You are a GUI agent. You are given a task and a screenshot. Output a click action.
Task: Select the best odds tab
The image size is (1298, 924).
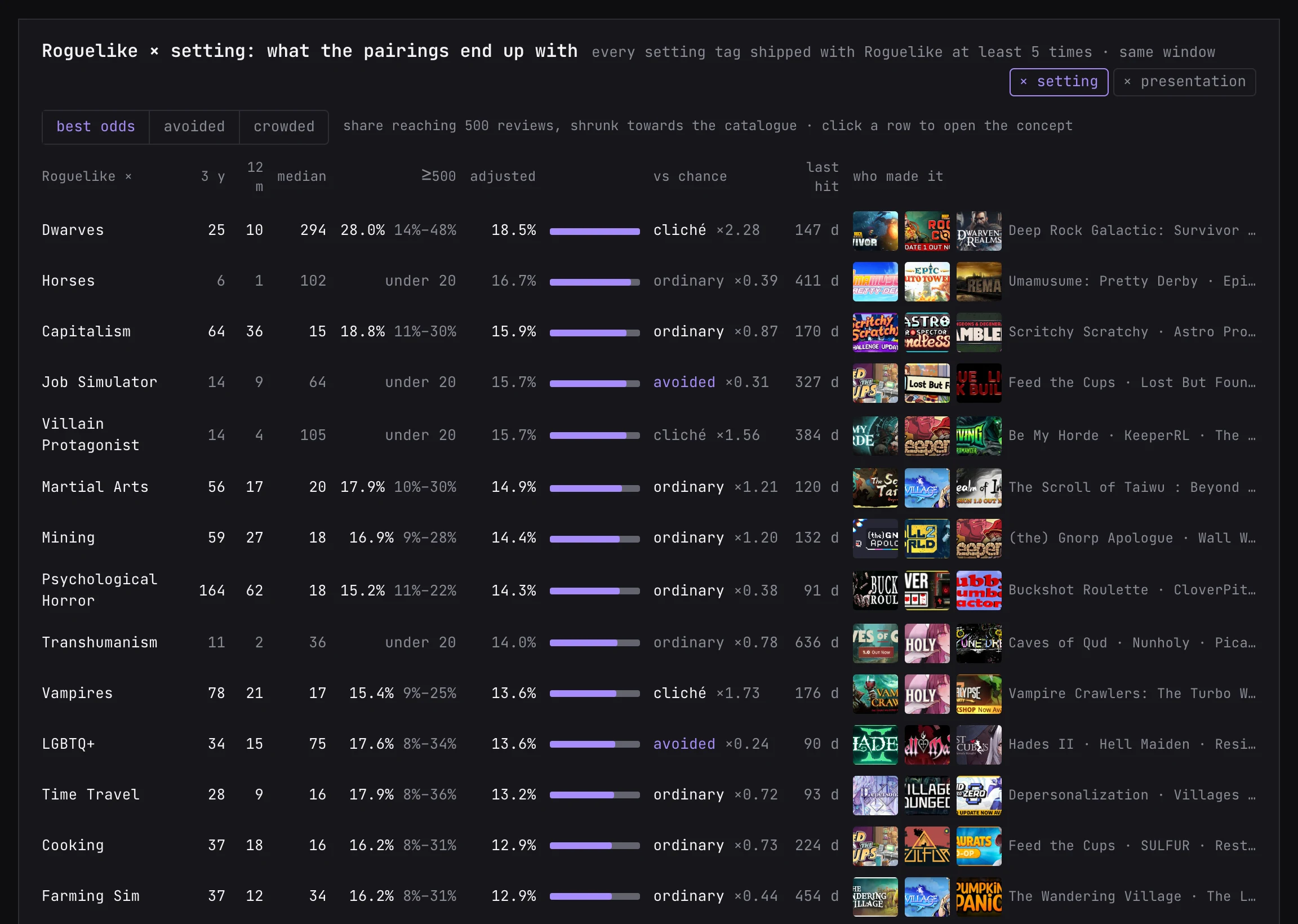pos(96,127)
